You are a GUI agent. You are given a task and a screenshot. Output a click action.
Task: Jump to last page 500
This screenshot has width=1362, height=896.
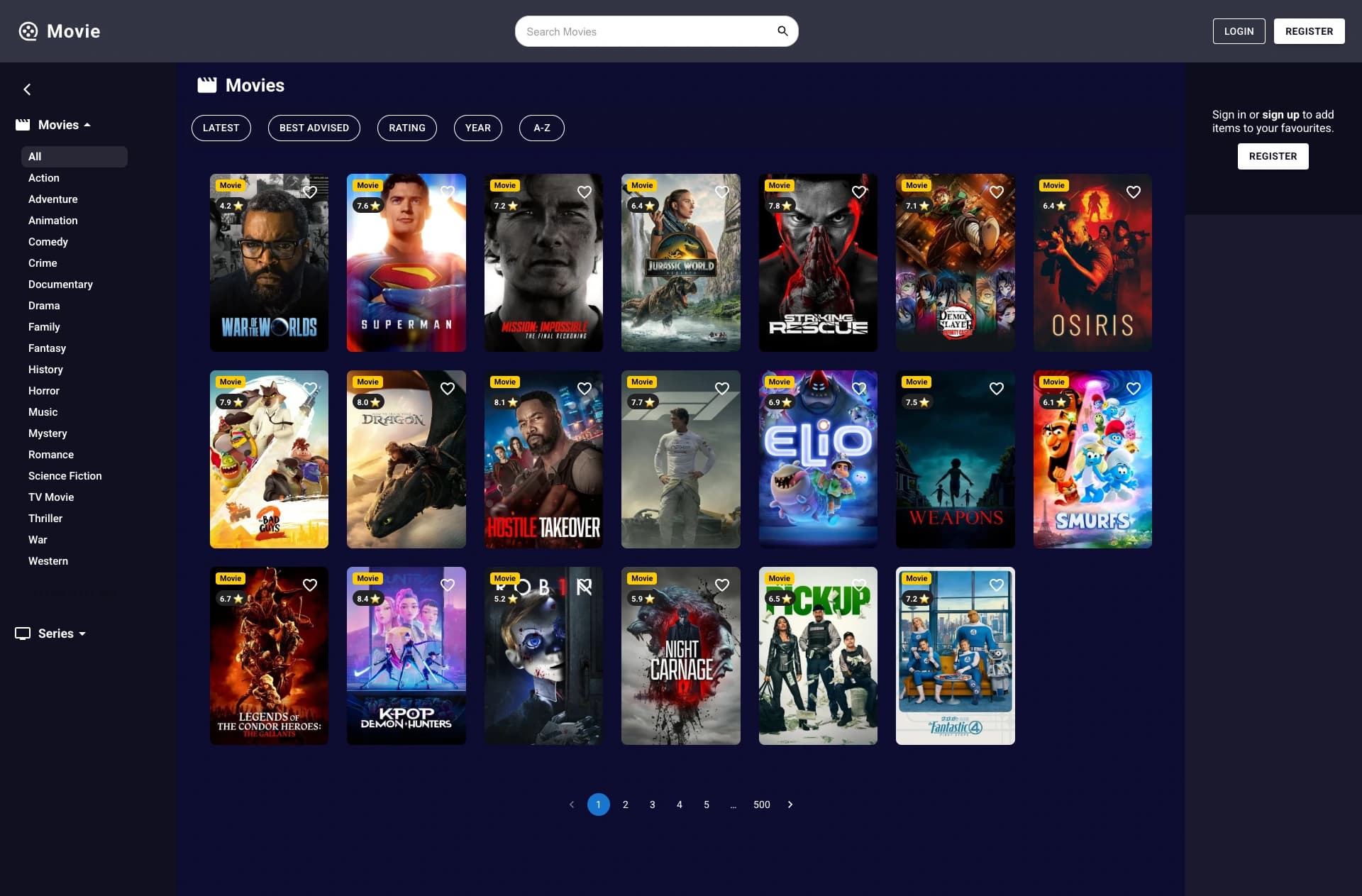coord(762,804)
